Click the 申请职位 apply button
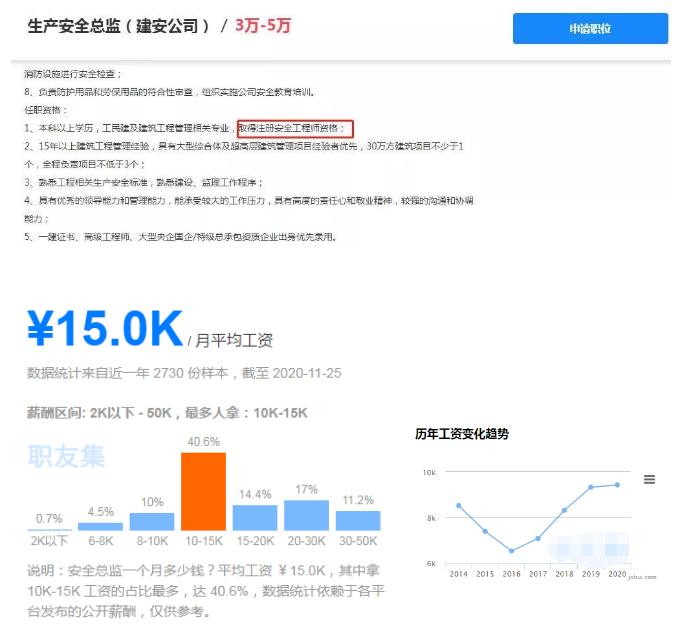Image resolution: width=699 pixels, height=637 pixels. click(x=589, y=29)
